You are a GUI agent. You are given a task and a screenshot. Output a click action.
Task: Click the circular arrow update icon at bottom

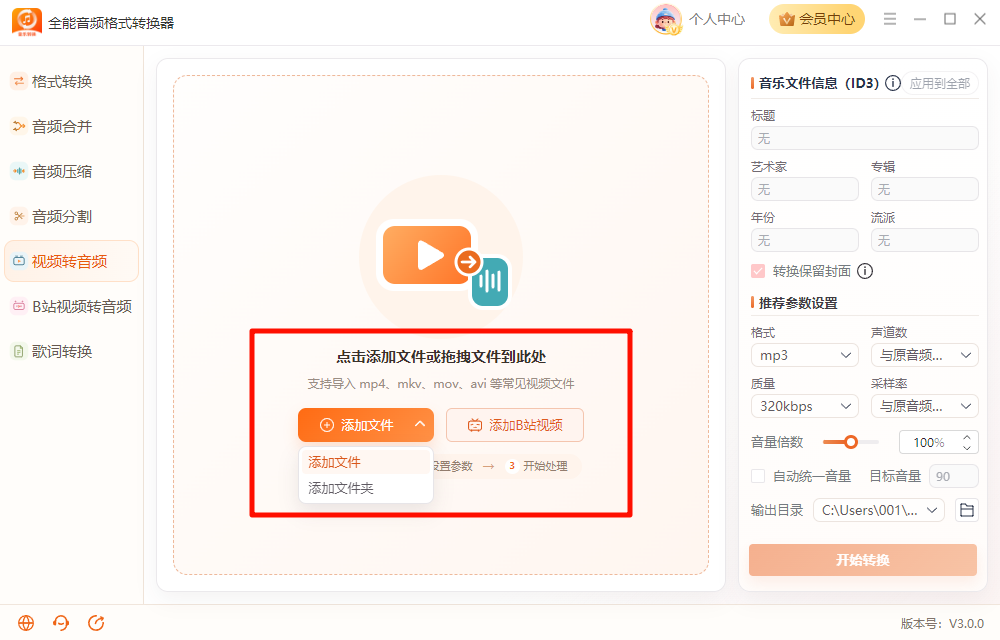click(x=96, y=623)
